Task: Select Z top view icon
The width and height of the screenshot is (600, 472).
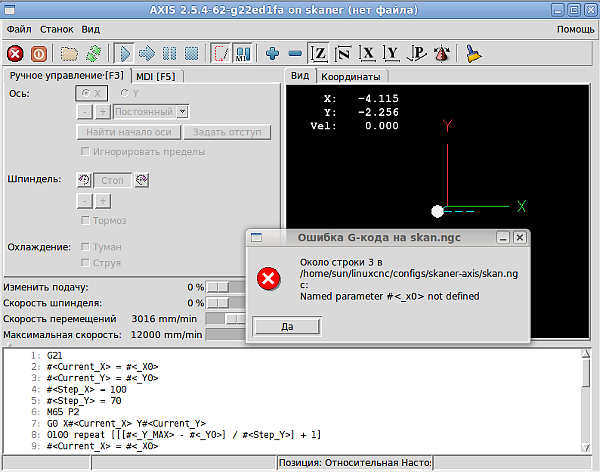Action: click(319, 54)
